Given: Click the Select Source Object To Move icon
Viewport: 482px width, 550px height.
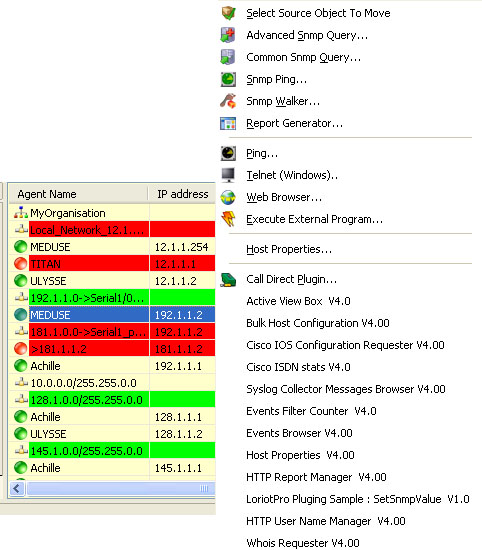Looking at the screenshot, I should click(x=228, y=13).
